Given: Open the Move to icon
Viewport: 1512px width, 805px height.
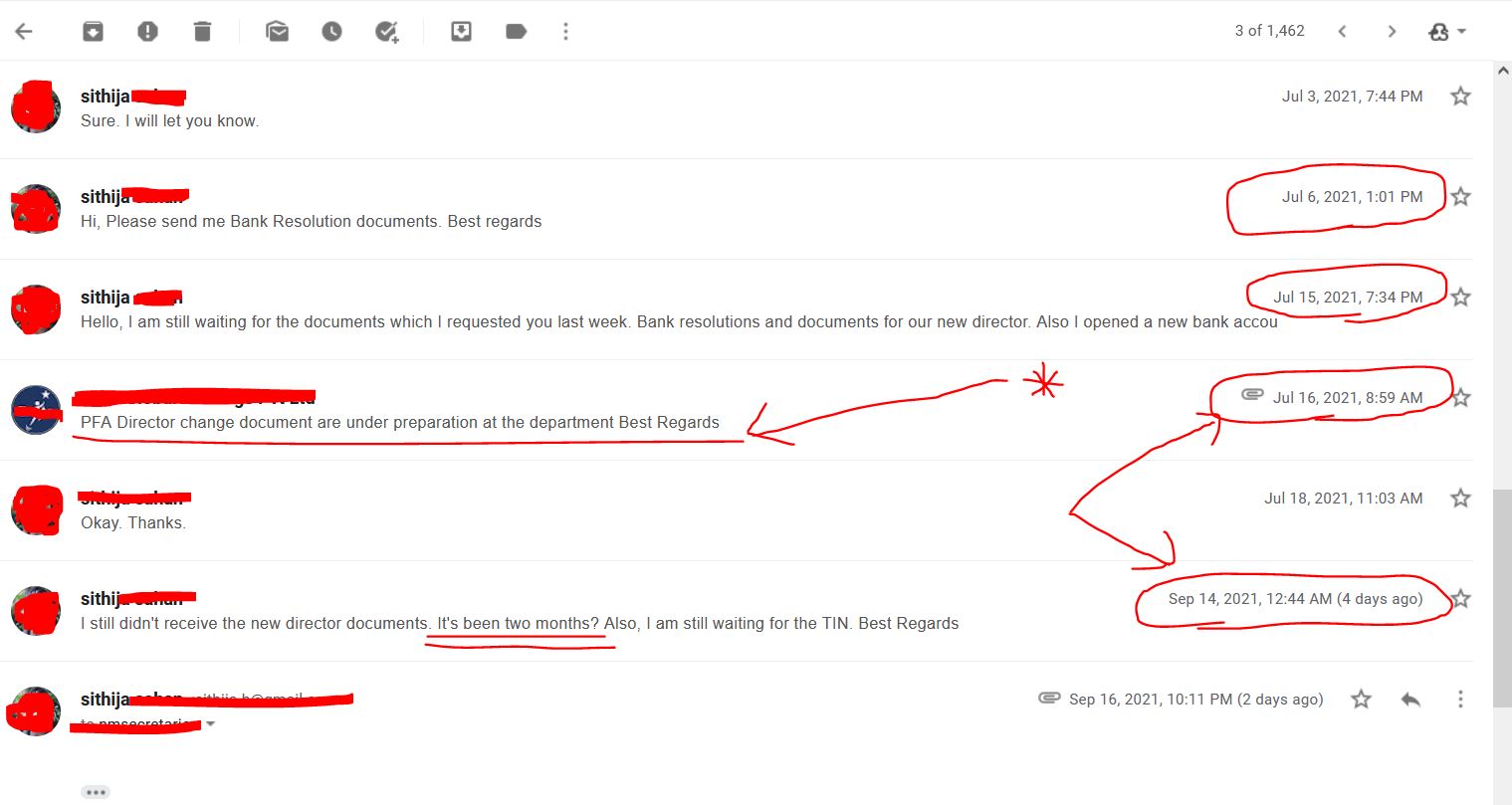Looking at the screenshot, I should click(x=461, y=31).
